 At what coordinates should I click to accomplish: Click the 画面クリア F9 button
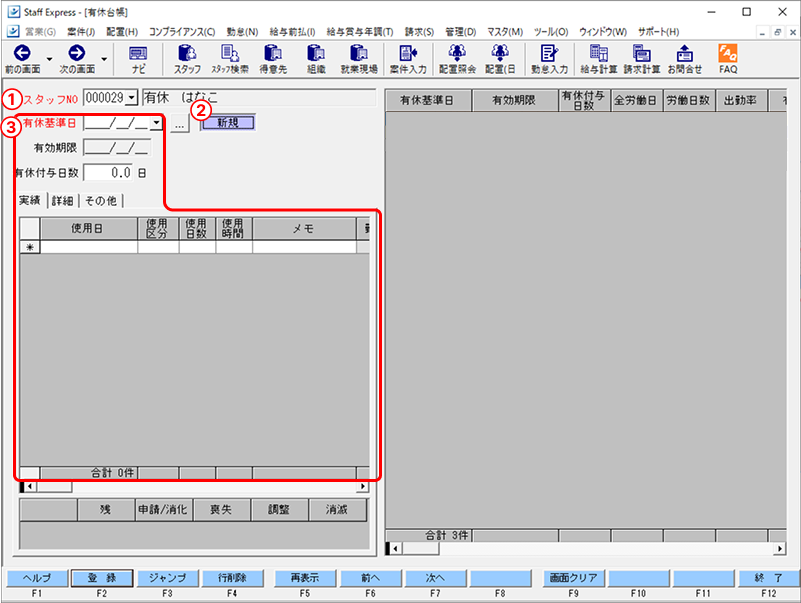click(x=573, y=578)
